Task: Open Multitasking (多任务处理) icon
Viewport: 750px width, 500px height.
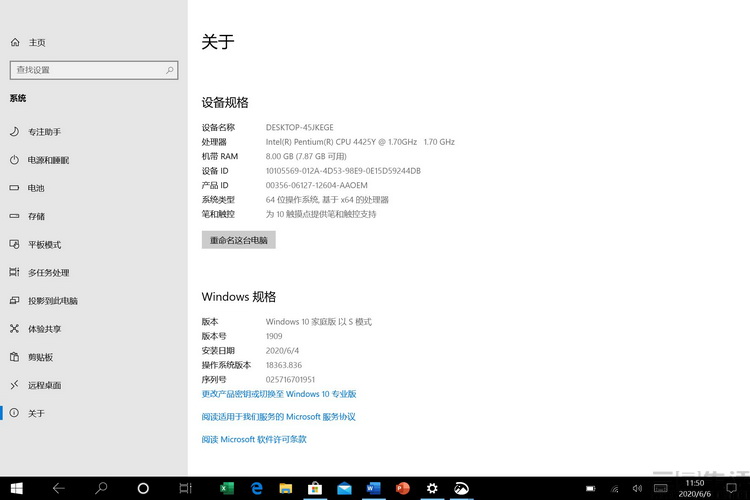Action: point(14,272)
